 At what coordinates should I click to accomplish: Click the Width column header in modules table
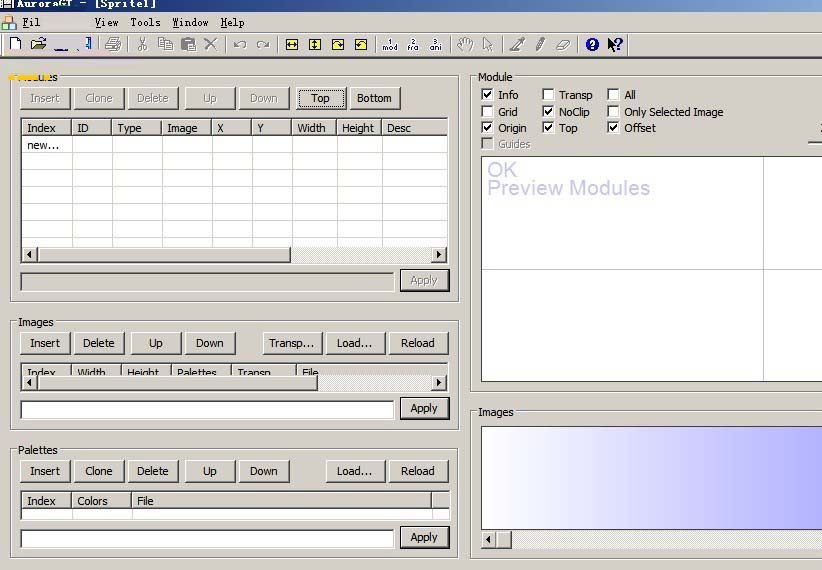[314, 128]
